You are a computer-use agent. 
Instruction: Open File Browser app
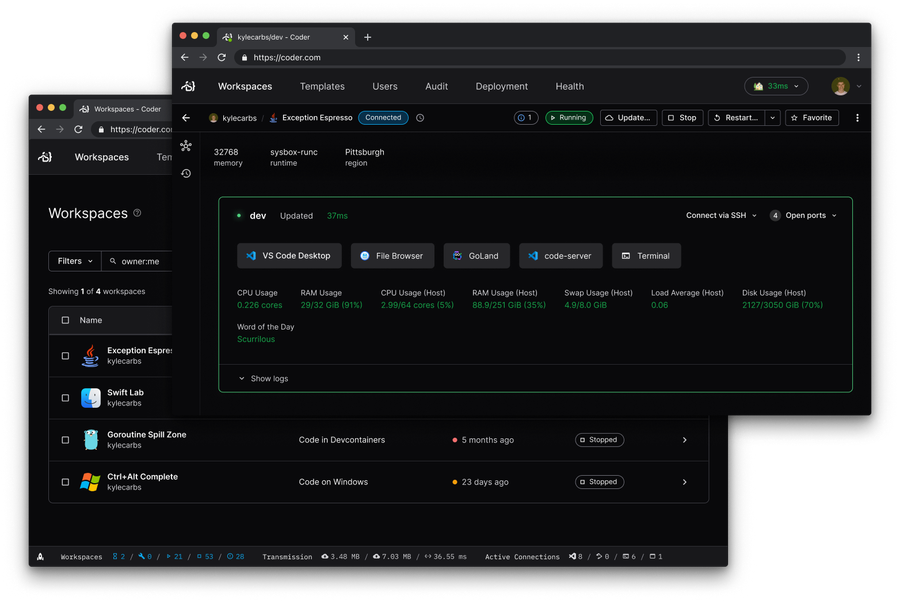pos(393,255)
